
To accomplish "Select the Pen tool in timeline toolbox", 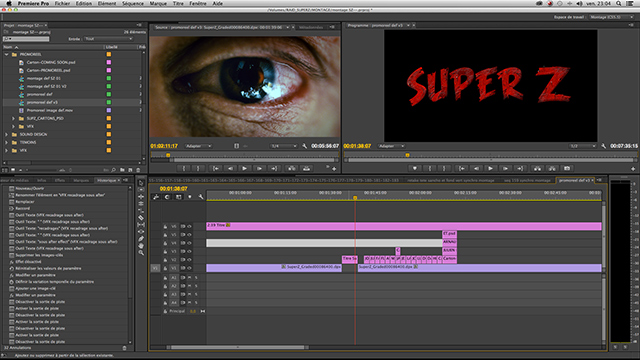I will (141, 239).
